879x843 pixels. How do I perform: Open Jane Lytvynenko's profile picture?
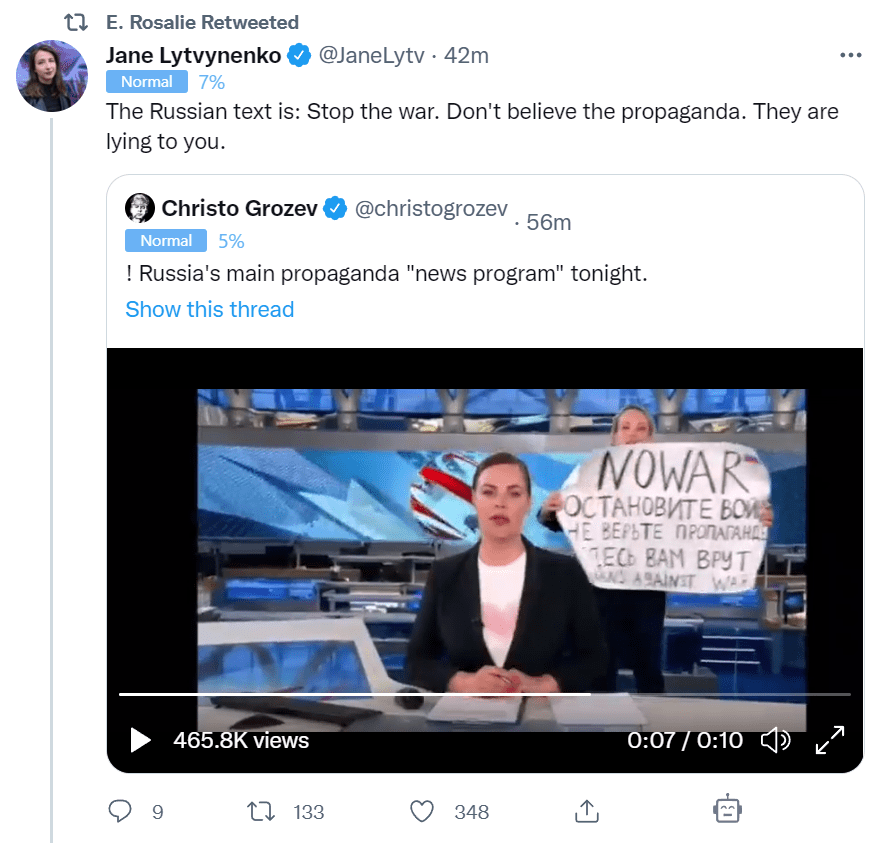[53, 77]
